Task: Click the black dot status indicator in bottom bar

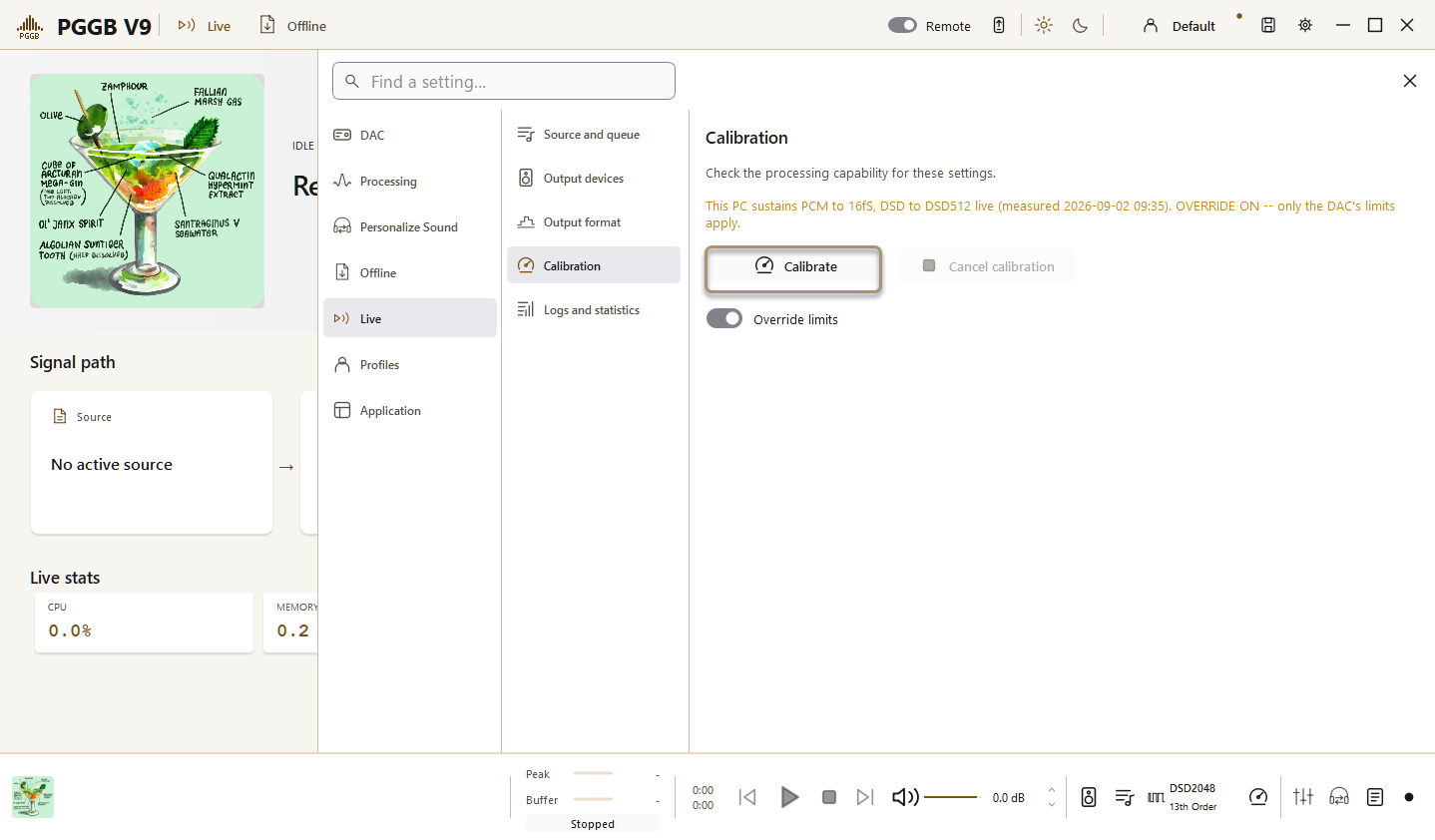Action: [1409, 797]
